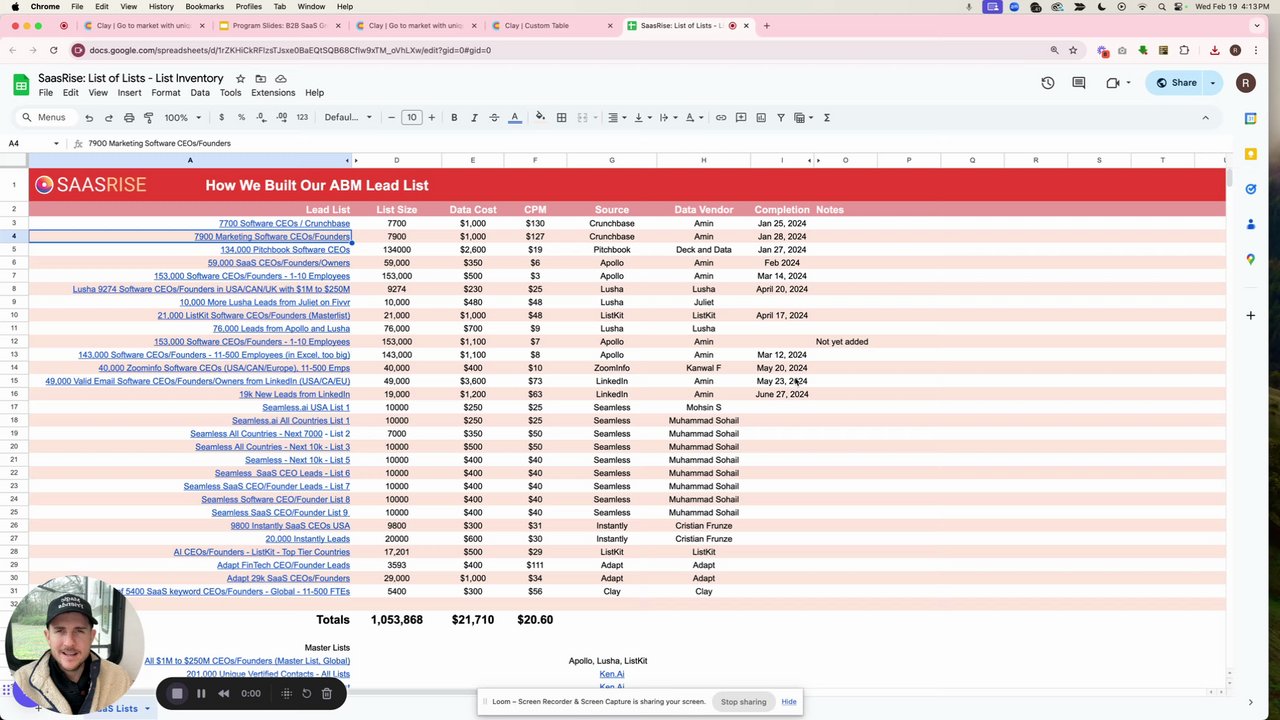Screen dimensions: 1280x720
Task: Open 7700 Software CEOs / Crunchbase link
Action: coord(284,224)
